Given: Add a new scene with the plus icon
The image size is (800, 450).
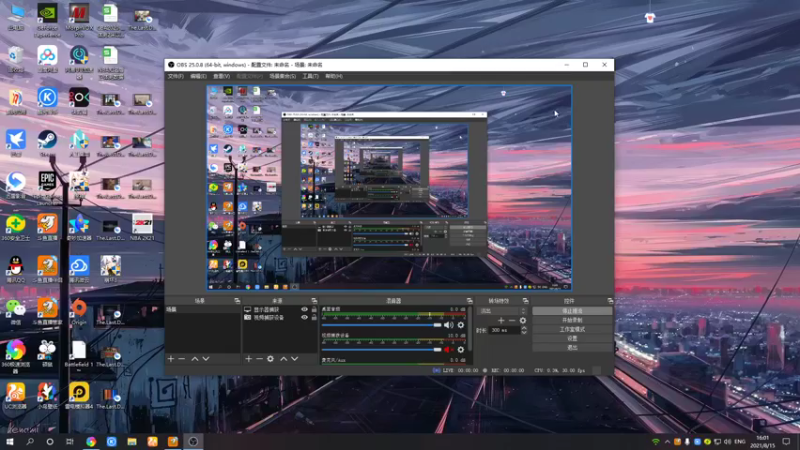Looking at the screenshot, I should (171, 359).
